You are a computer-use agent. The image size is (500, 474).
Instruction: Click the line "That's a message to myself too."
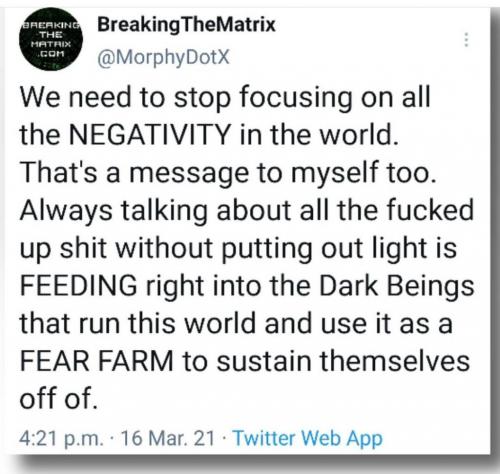pyautogui.click(x=228, y=173)
